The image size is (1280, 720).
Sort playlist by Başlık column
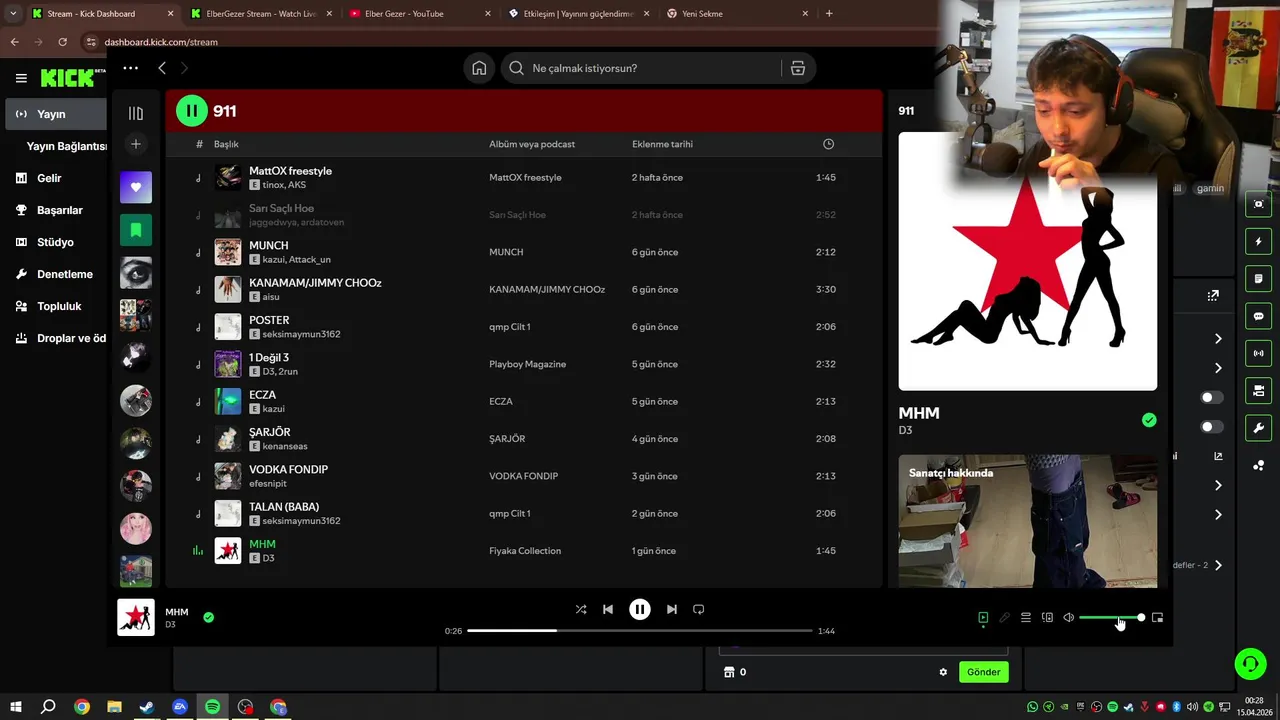(x=226, y=144)
